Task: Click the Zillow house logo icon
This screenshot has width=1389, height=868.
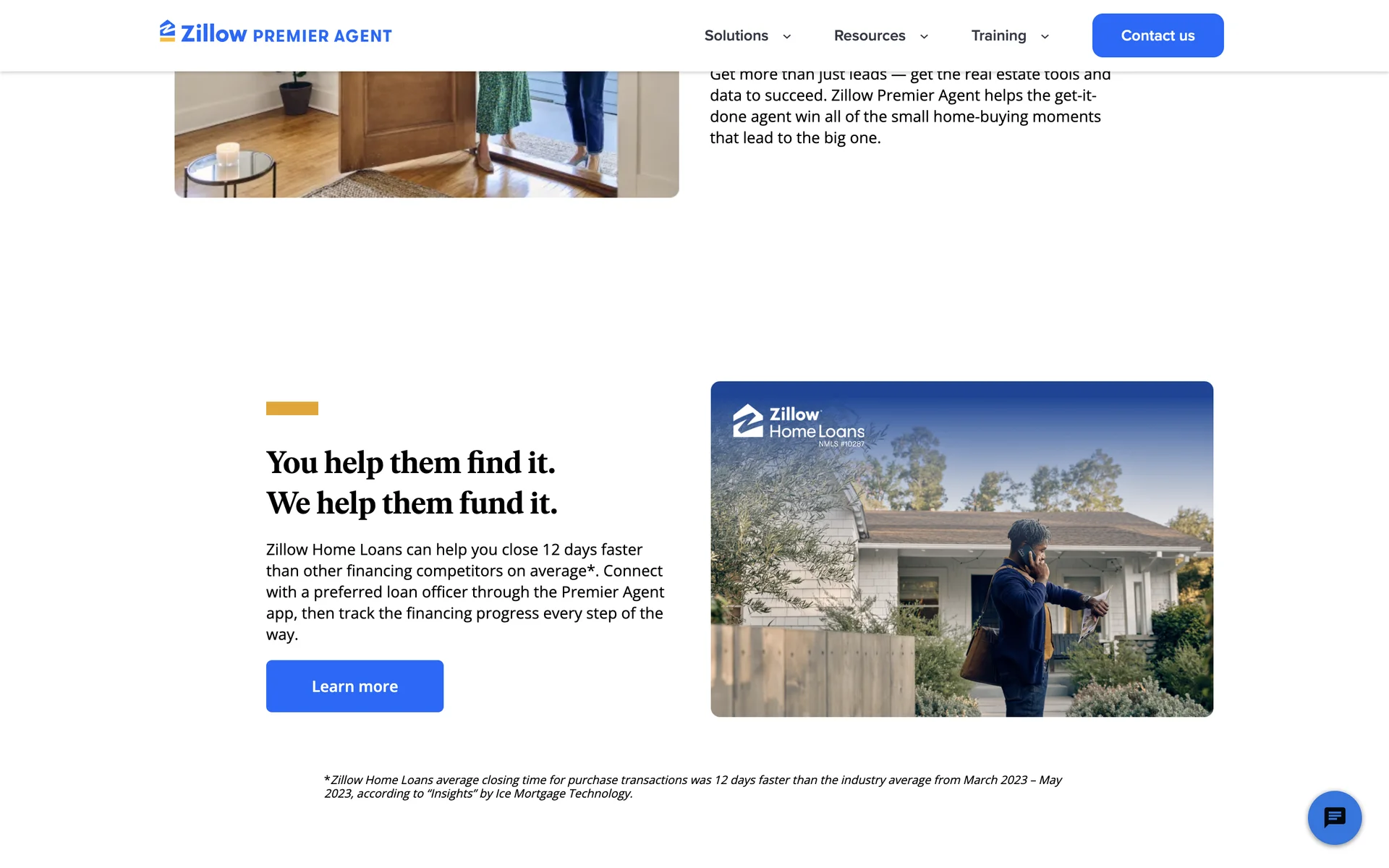Action: point(167,31)
